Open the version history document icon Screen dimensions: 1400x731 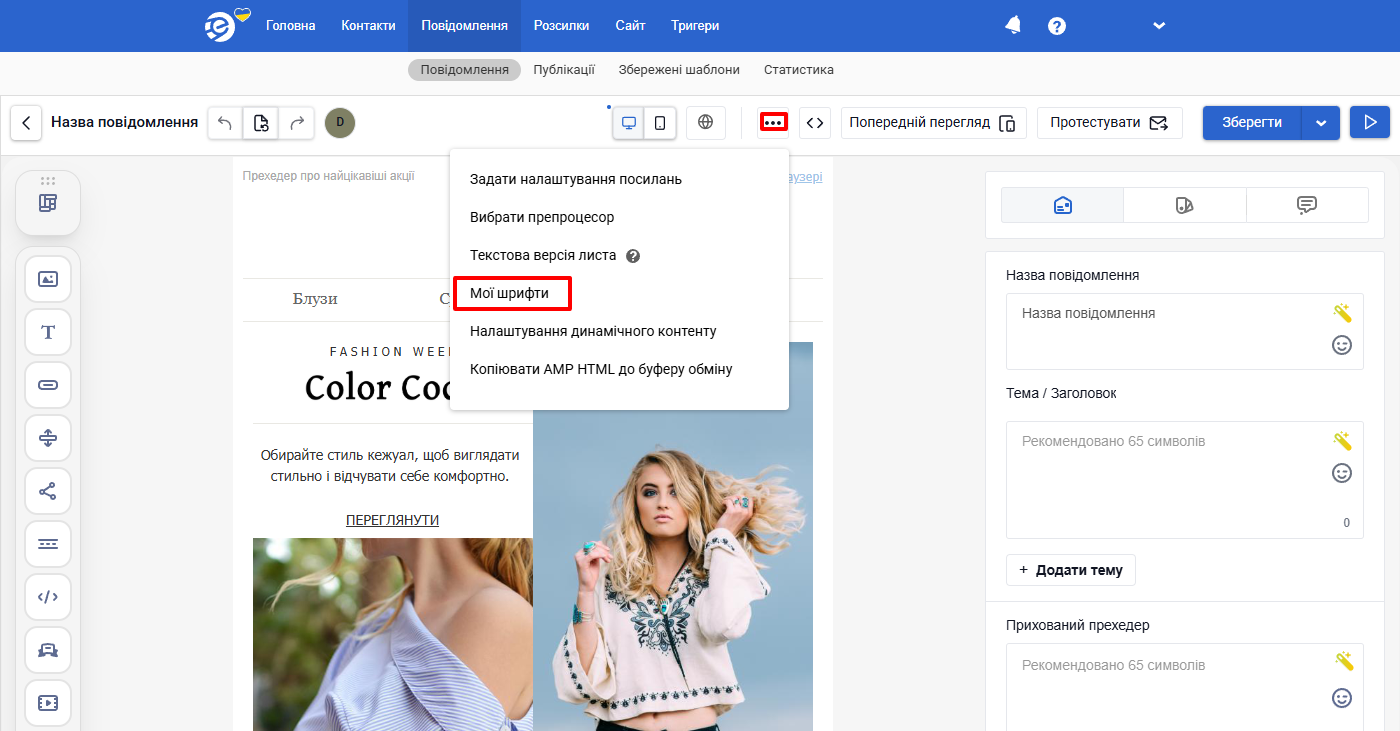(x=261, y=123)
